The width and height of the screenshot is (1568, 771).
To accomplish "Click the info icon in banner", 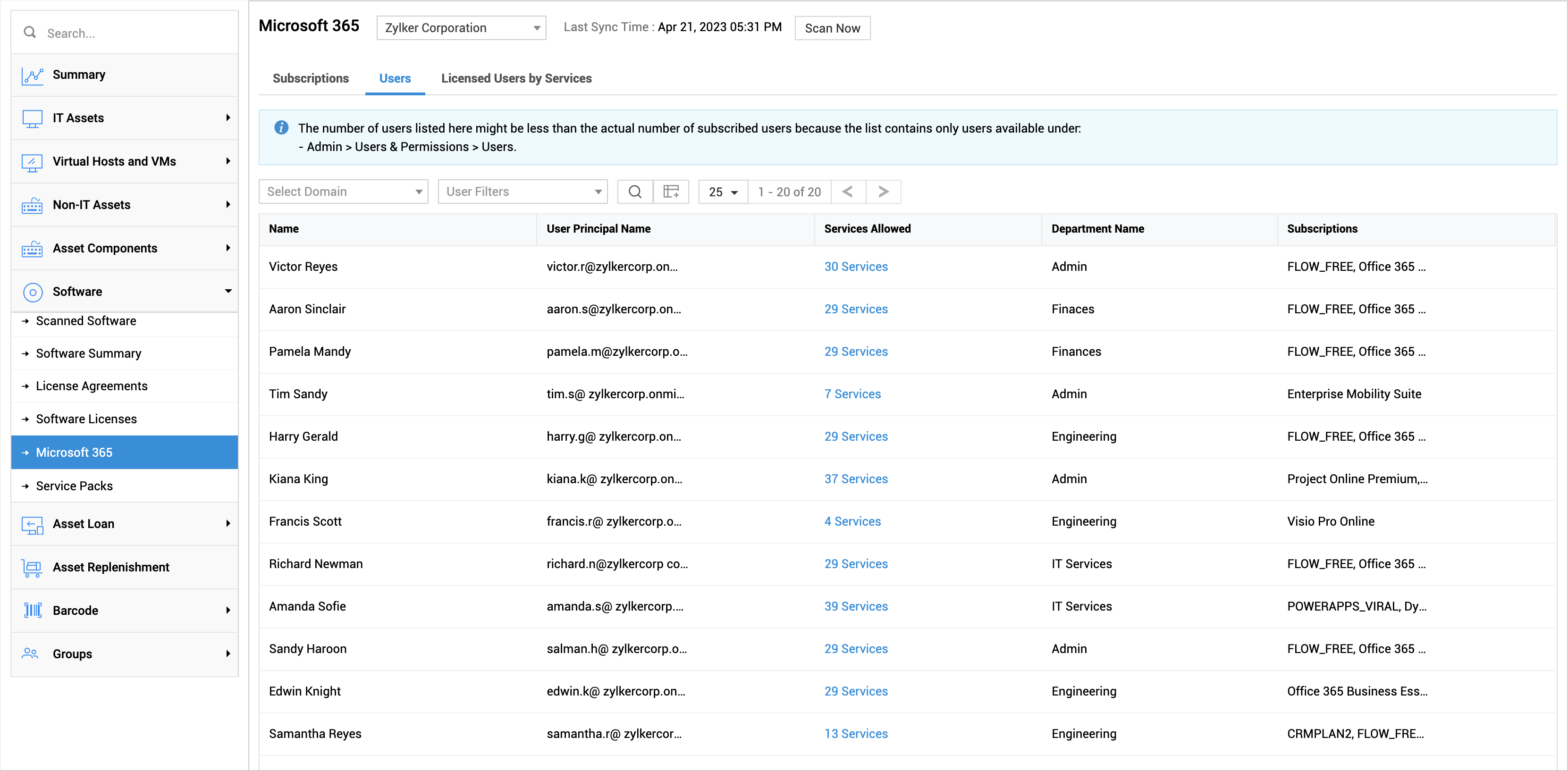I will pos(281,128).
